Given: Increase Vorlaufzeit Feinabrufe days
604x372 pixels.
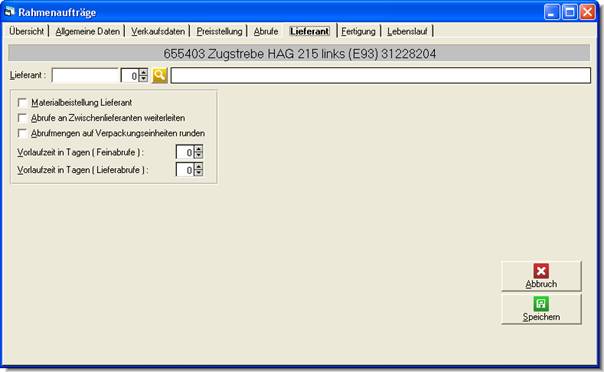Looking at the screenshot, I should [198, 149].
